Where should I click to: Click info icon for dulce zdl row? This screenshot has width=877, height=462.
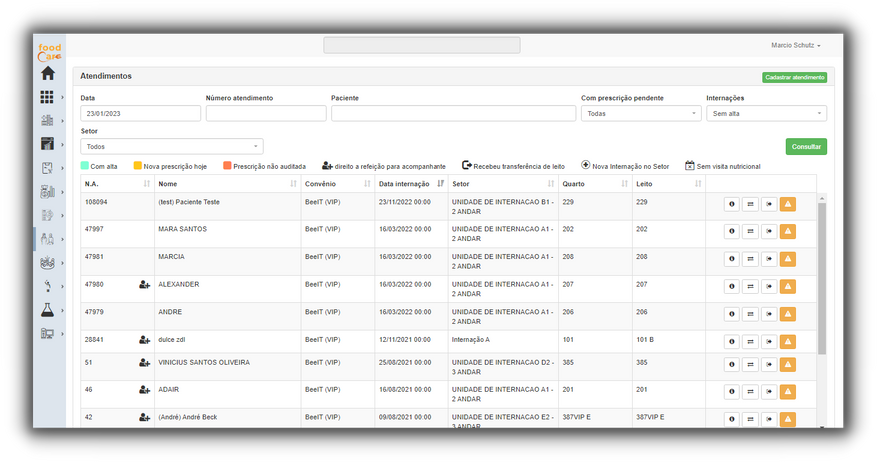point(732,342)
